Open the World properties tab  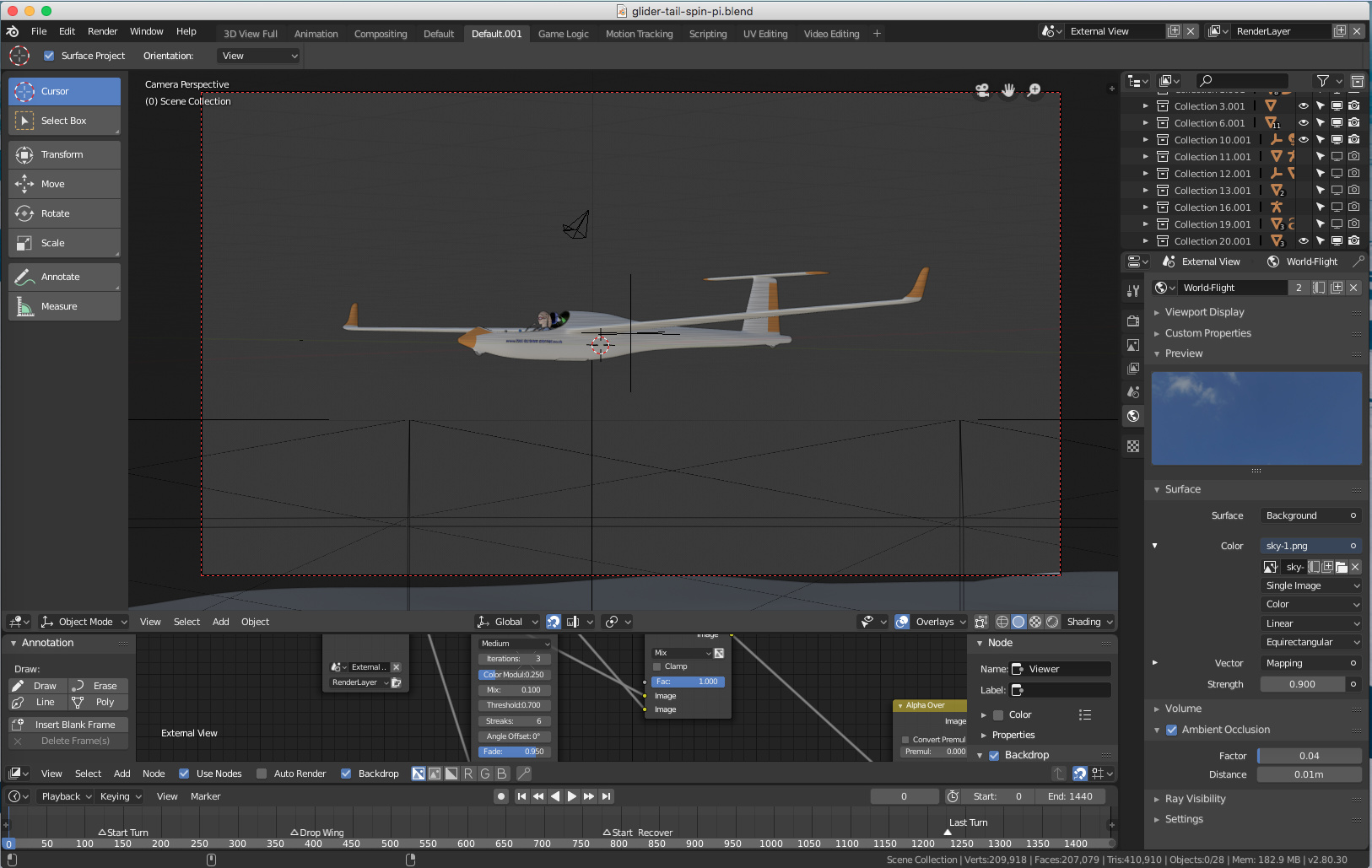click(x=1134, y=416)
